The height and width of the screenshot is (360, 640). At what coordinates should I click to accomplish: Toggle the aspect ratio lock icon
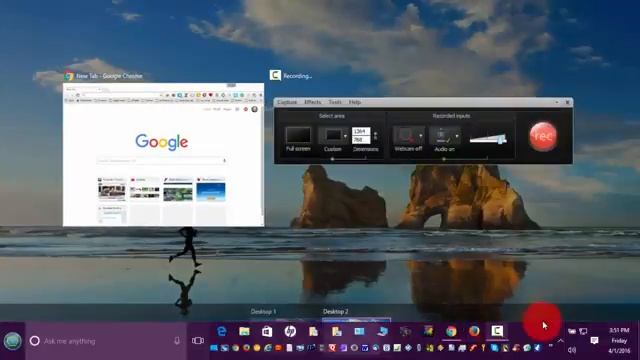pyautogui.click(x=376, y=136)
